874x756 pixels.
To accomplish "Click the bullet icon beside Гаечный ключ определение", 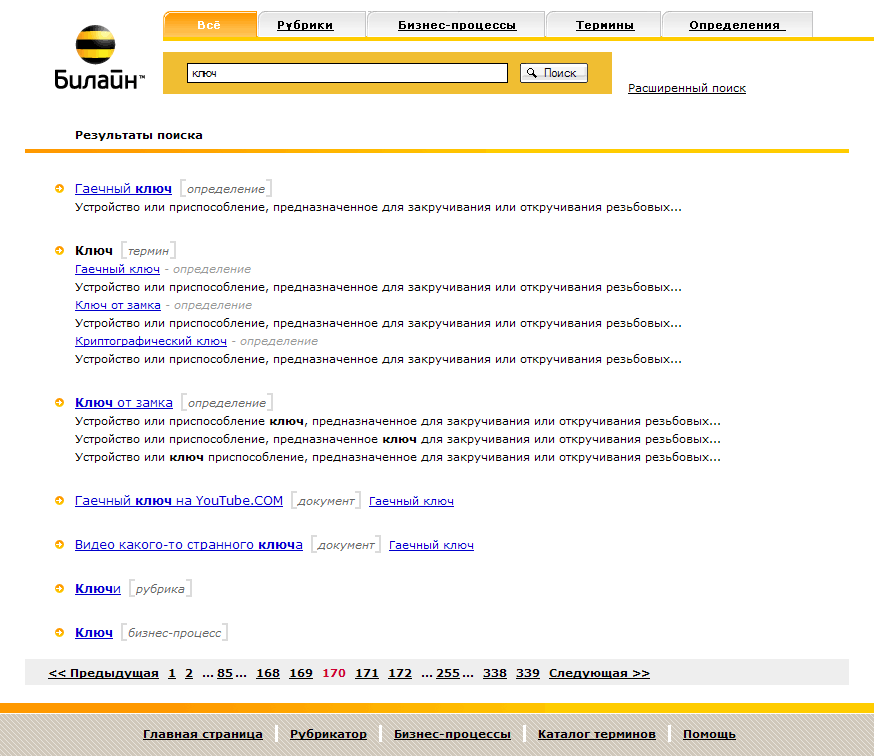I will pyautogui.click(x=59, y=188).
